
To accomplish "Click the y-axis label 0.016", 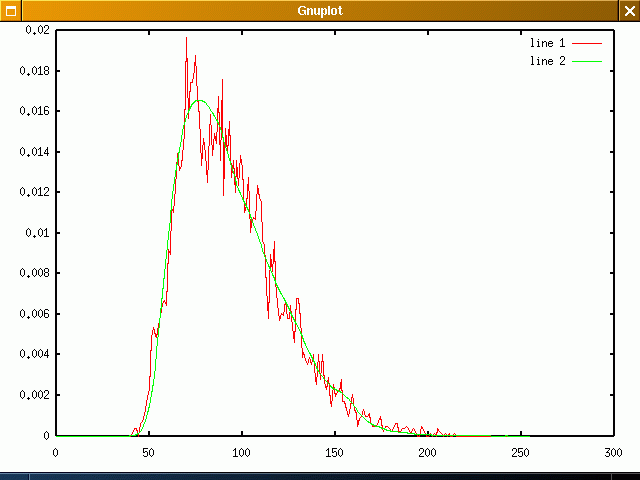I will (34, 112).
